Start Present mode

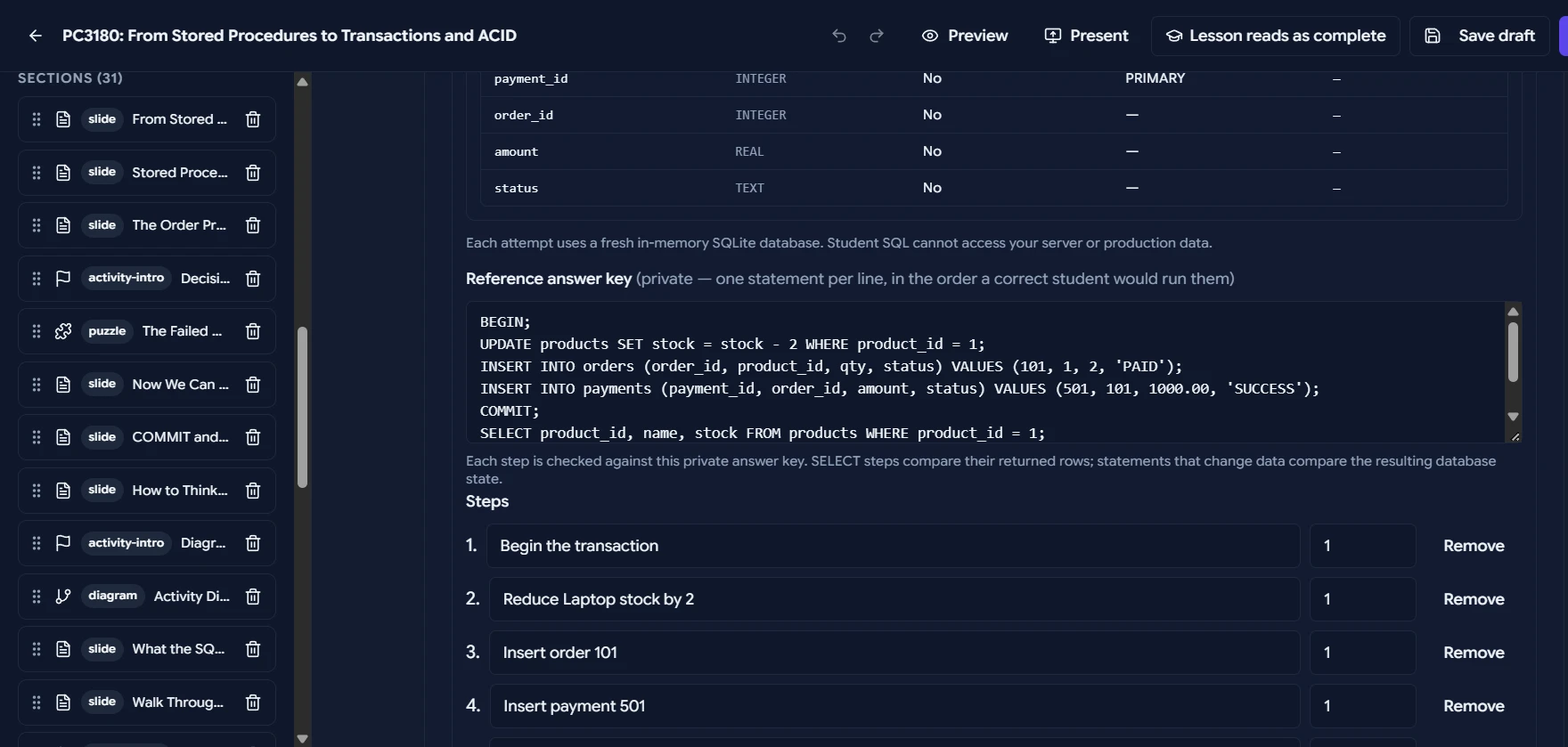point(1086,36)
